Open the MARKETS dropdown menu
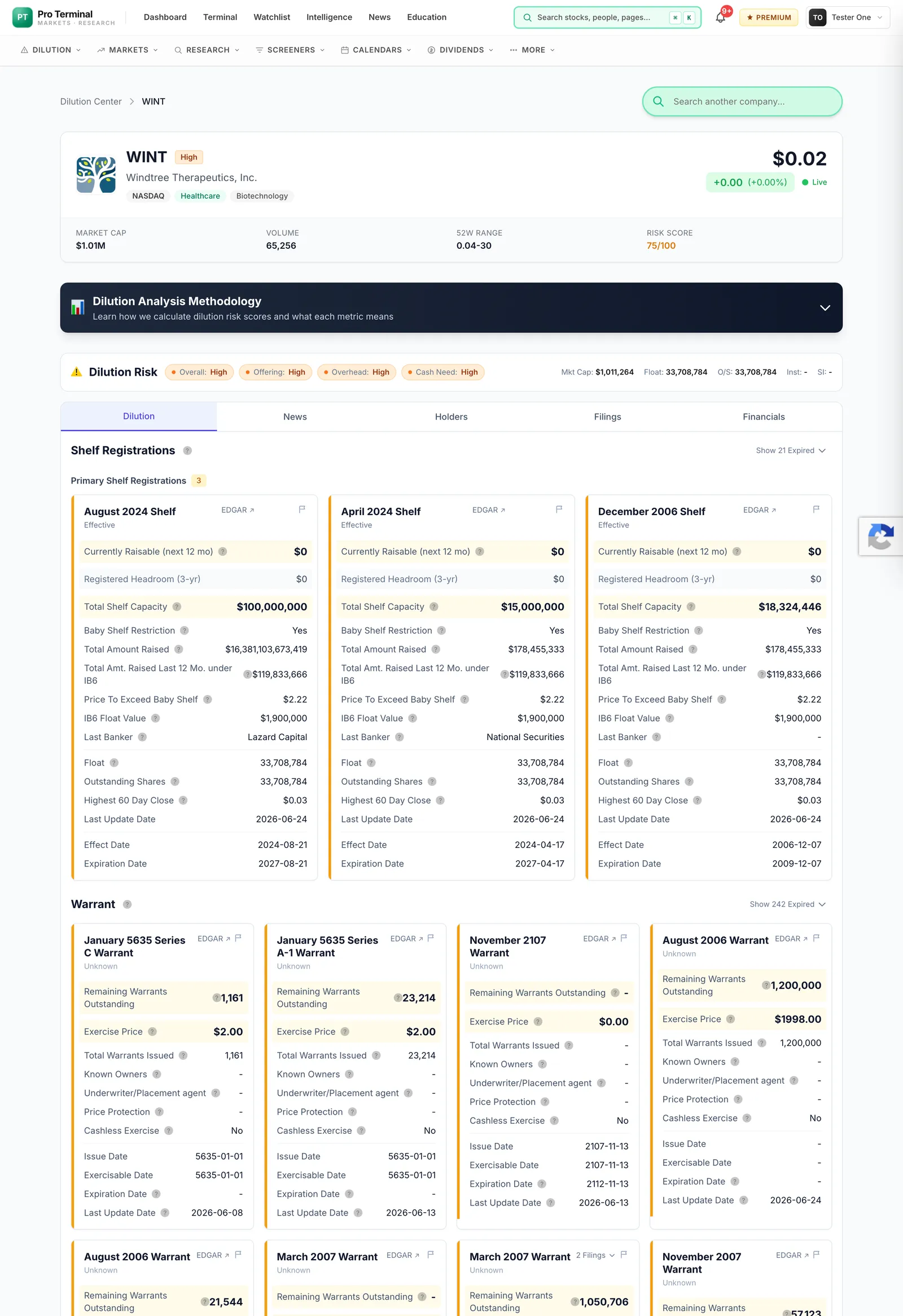Screen dimensions: 903x1316 (x=128, y=50)
